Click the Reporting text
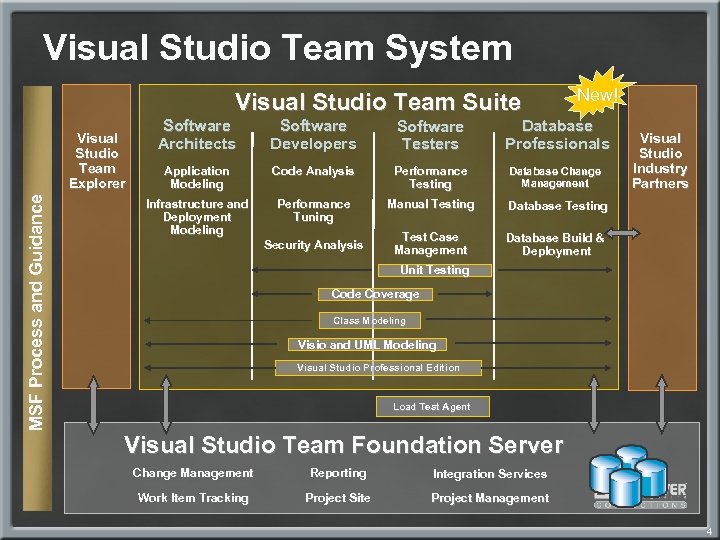This screenshot has width=720, height=540. (x=338, y=473)
